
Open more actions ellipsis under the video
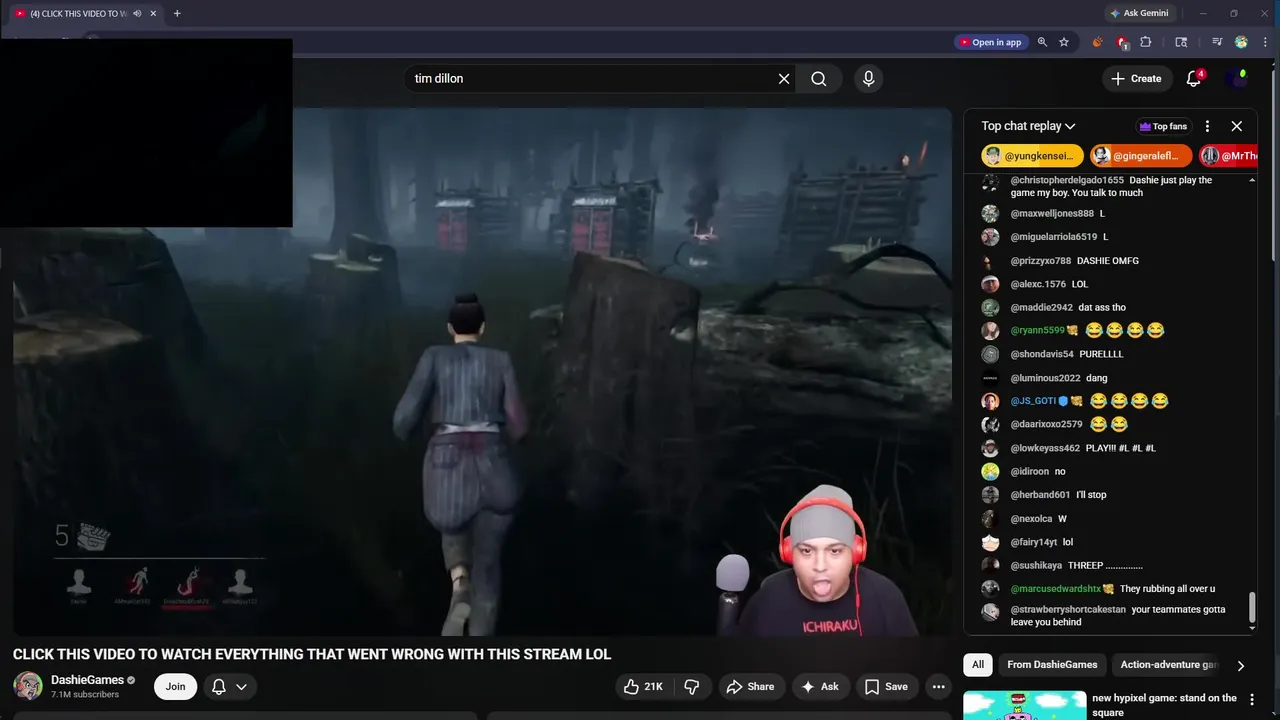938,686
